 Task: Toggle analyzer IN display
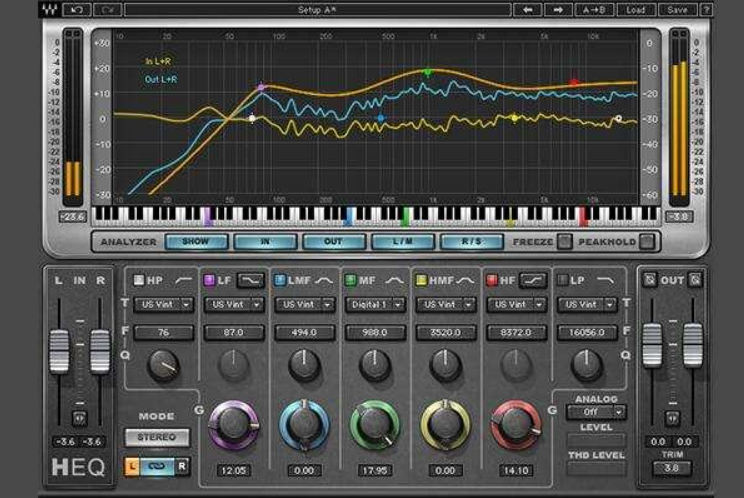[x=265, y=241]
